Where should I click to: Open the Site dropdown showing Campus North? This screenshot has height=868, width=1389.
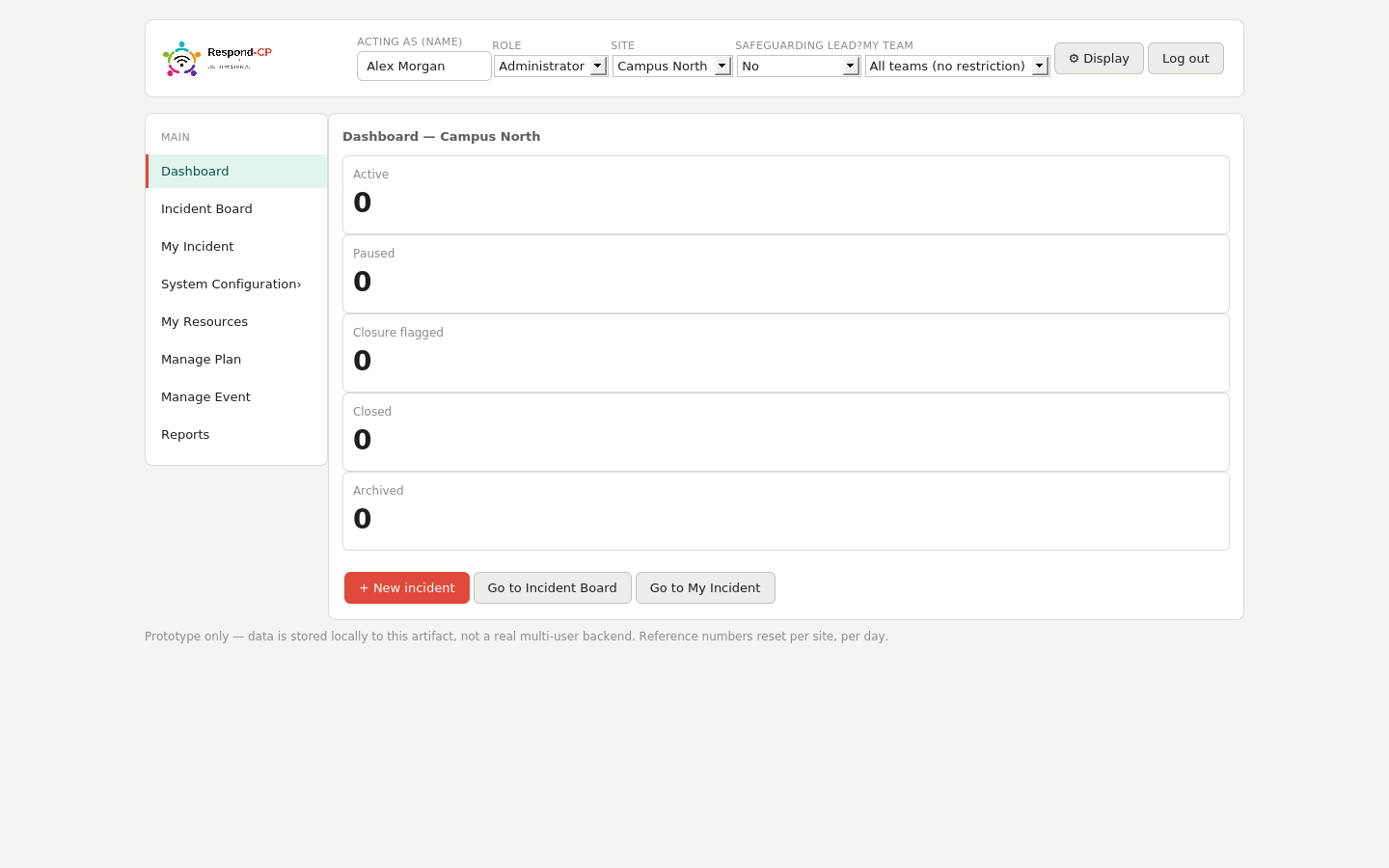coord(672,66)
